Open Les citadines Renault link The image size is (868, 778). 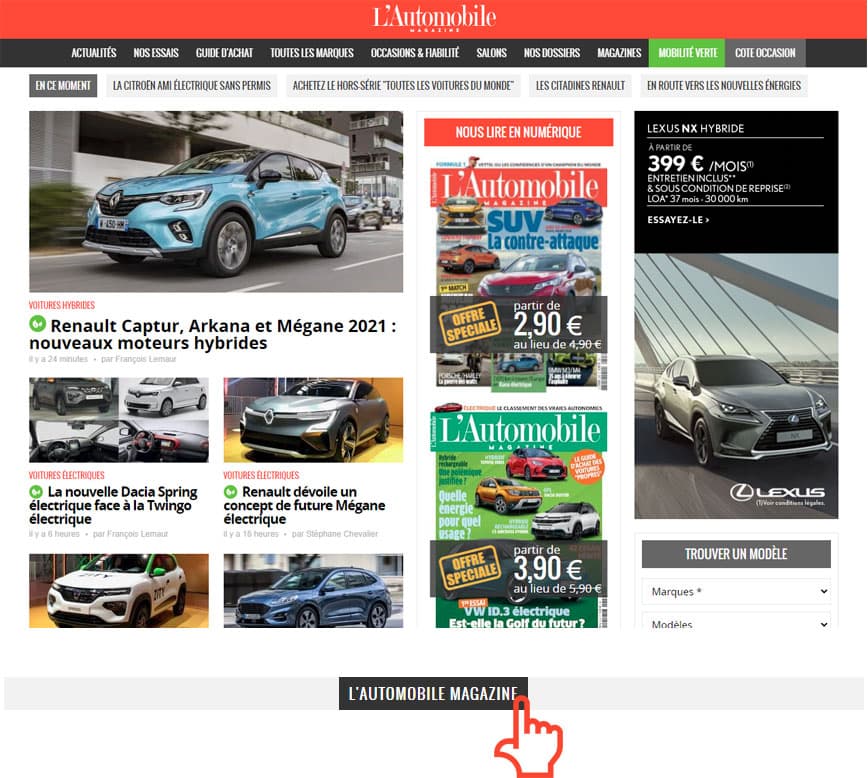pyautogui.click(x=580, y=85)
